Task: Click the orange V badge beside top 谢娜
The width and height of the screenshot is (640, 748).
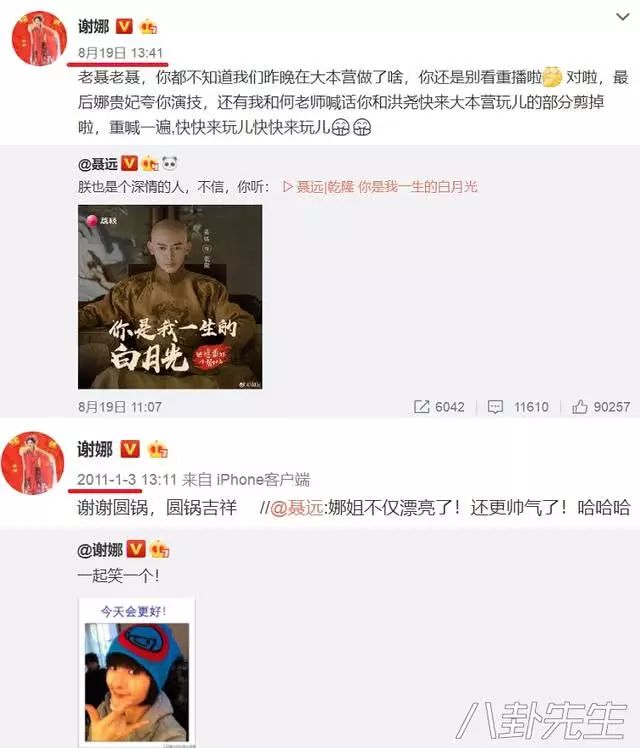Action: [x=124, y=26]
